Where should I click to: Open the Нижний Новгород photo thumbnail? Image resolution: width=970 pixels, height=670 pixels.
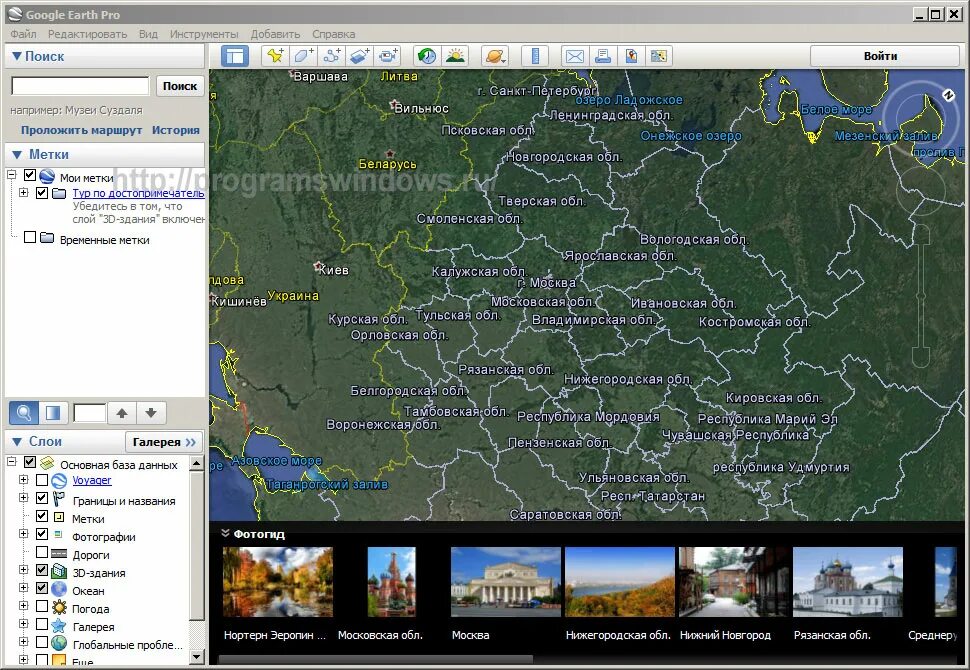(x=733, y=582)
